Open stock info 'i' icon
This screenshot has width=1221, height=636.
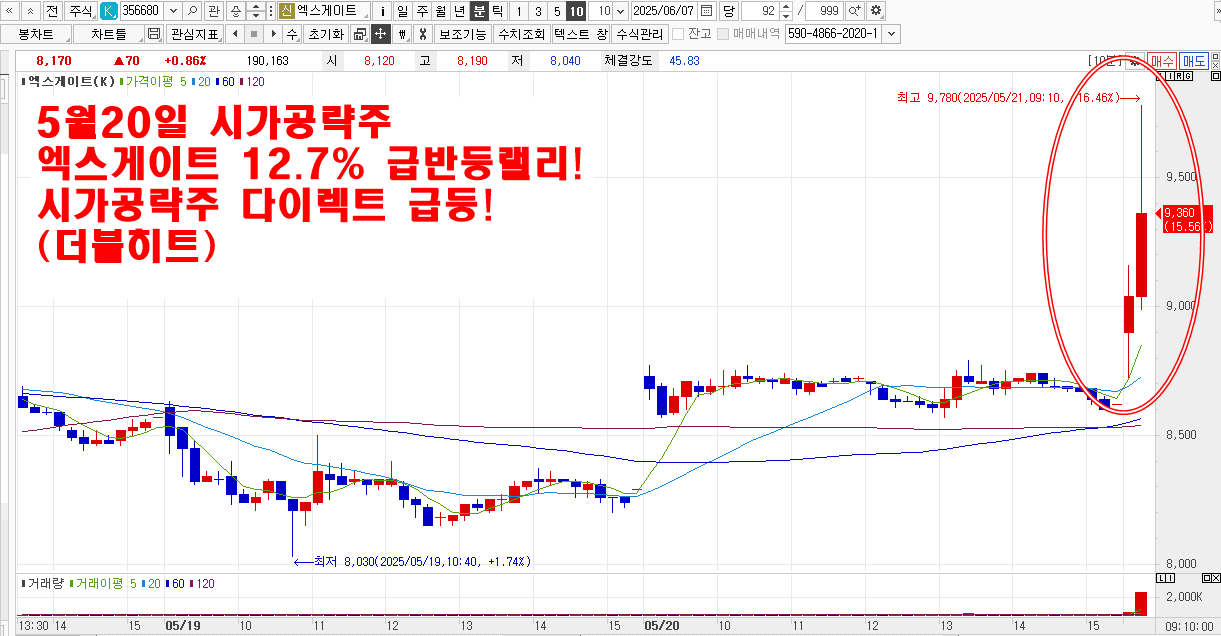(x=382, y=11)
